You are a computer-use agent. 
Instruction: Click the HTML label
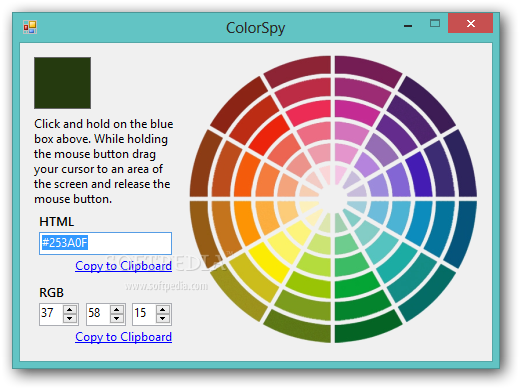(56, 222)
